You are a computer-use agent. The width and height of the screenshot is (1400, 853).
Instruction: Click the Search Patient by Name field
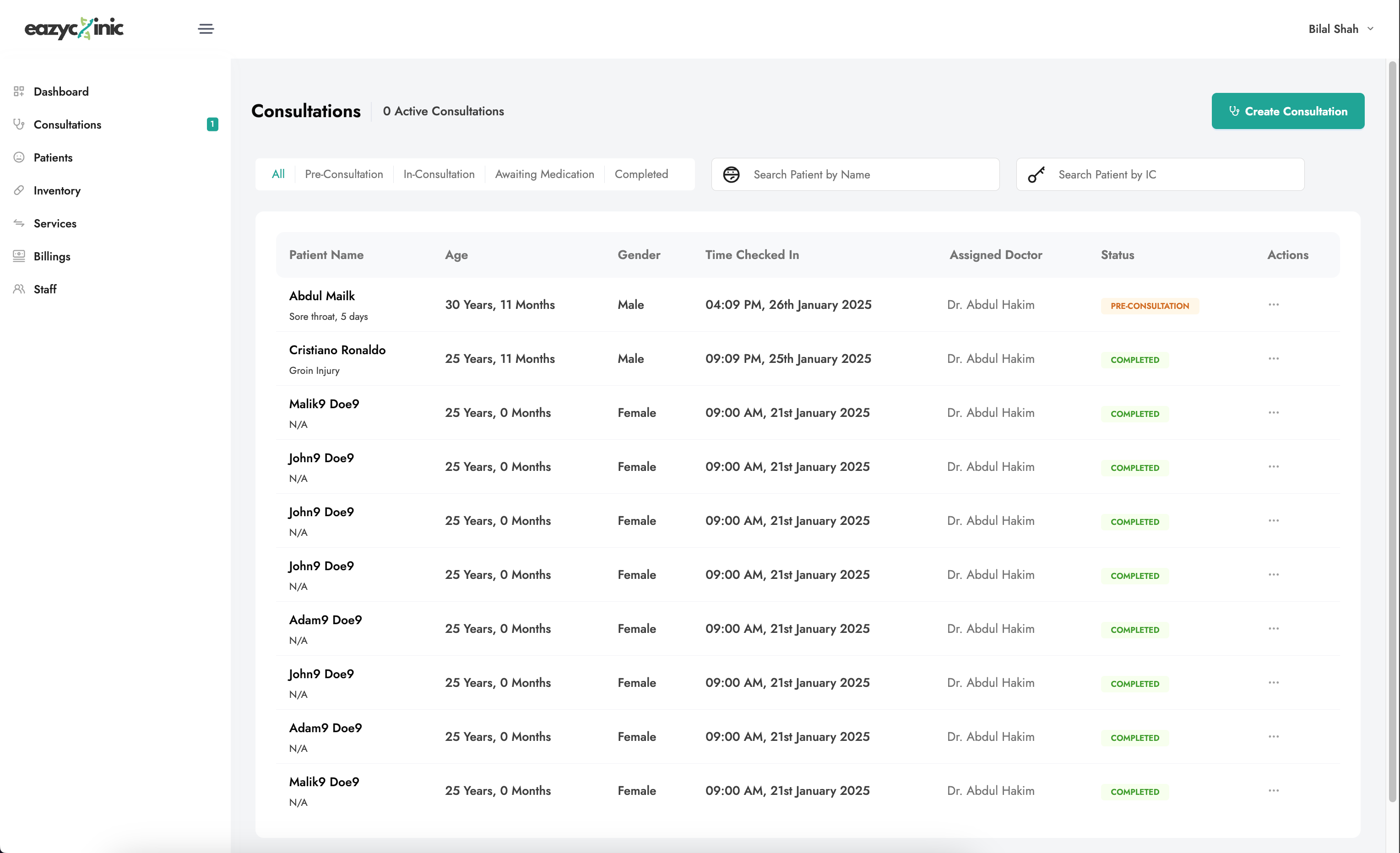click(869, 175)
